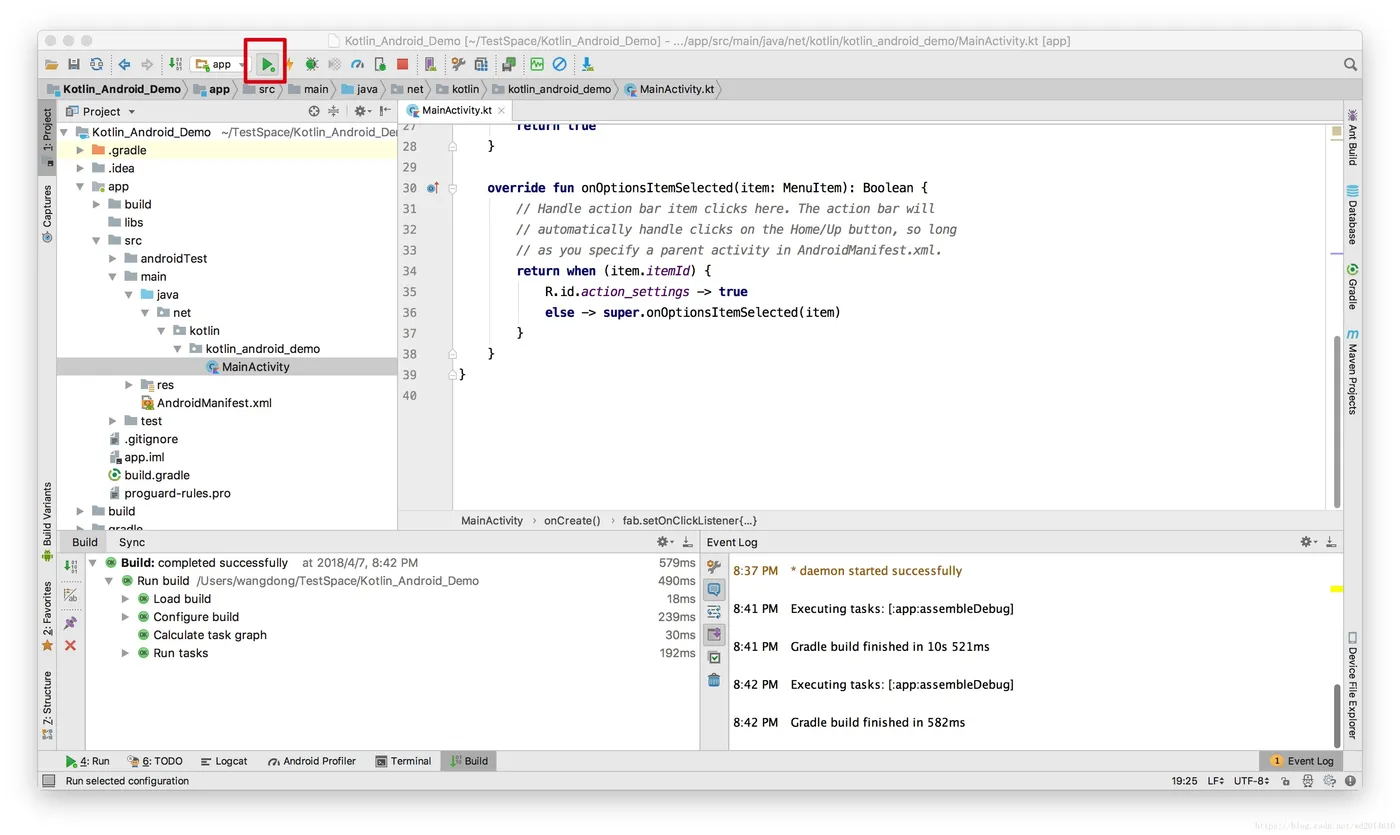Expand the .idea folder
This screenshot has height=835, width=1400.
click(x=81, y=168)
